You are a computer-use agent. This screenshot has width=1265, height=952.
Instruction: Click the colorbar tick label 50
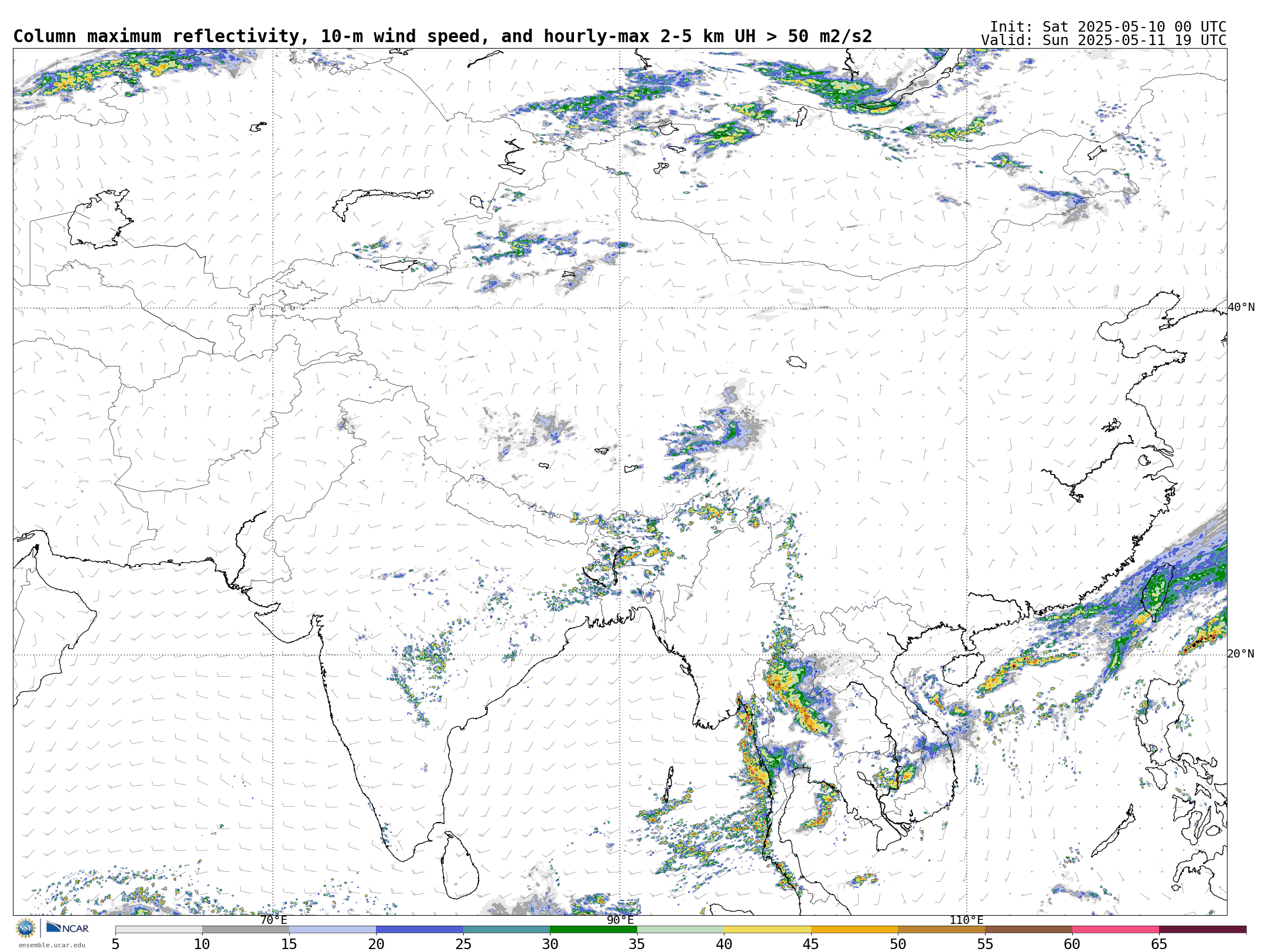(898, 944)
